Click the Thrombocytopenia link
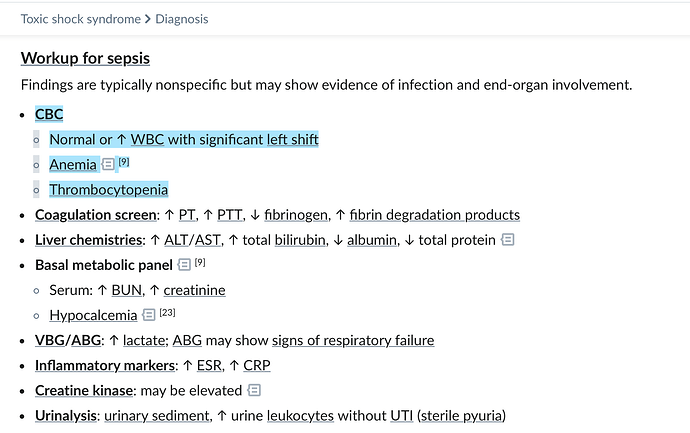690x433 pixels. (x=108, y=190)
